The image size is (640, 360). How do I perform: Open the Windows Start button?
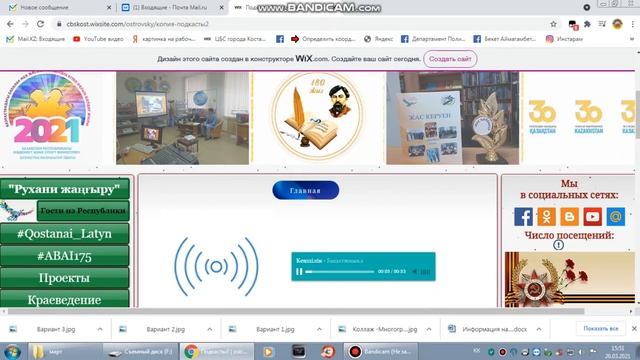[12, 351]
